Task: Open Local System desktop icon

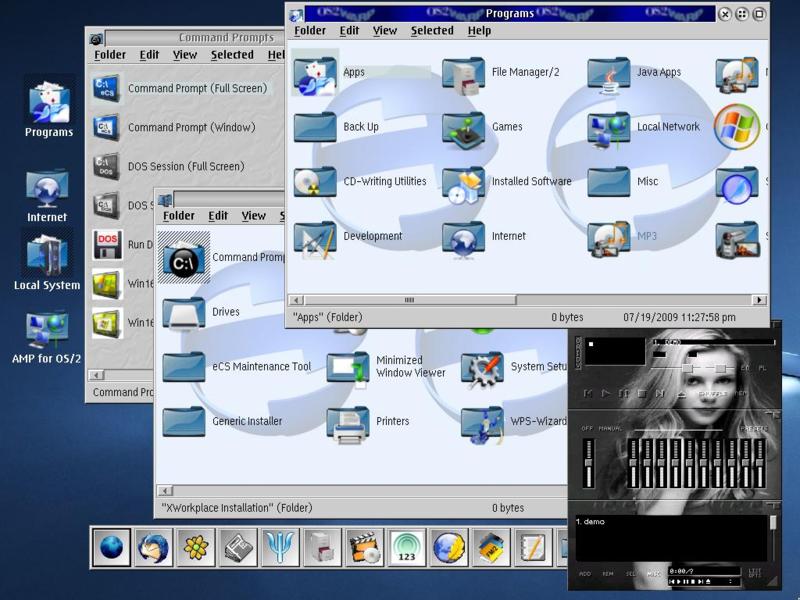Action: click(x=47, y=252)
